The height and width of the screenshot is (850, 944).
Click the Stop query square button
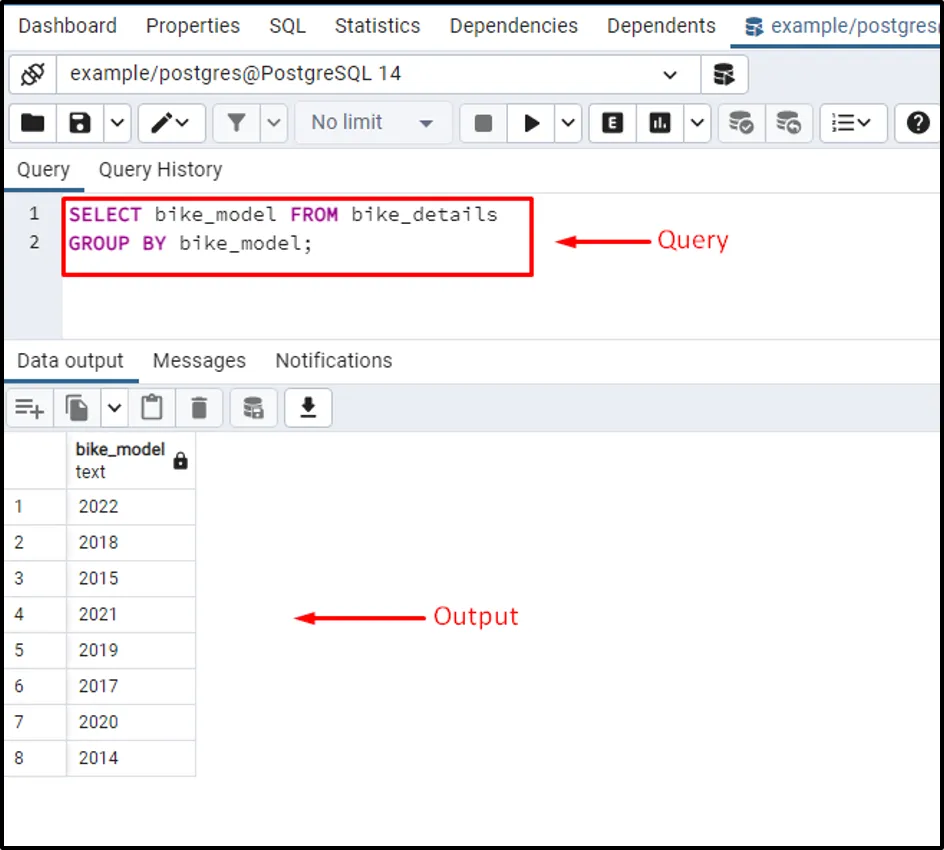coord(483,123)
